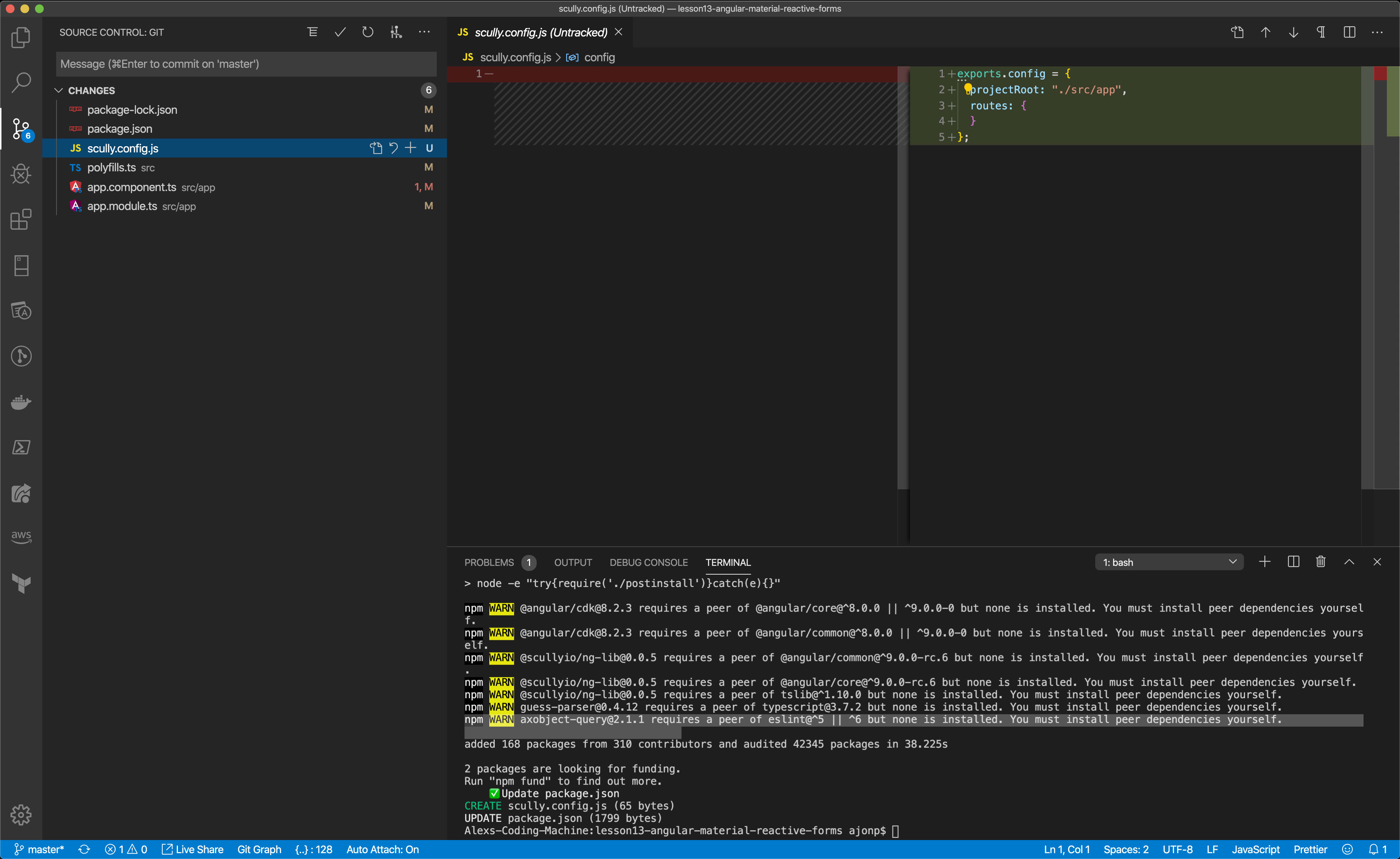Image resolution: width=1400 pixels, height=859 pixels.
Task: Toggle Auto Attach: On in status bar
Action: 382,850
